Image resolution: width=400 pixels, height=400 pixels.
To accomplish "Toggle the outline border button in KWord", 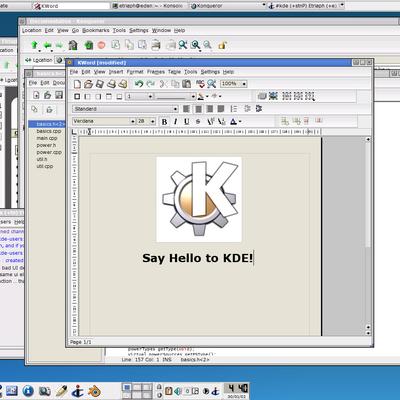I will pyautogui.click(x=77, y=96).
